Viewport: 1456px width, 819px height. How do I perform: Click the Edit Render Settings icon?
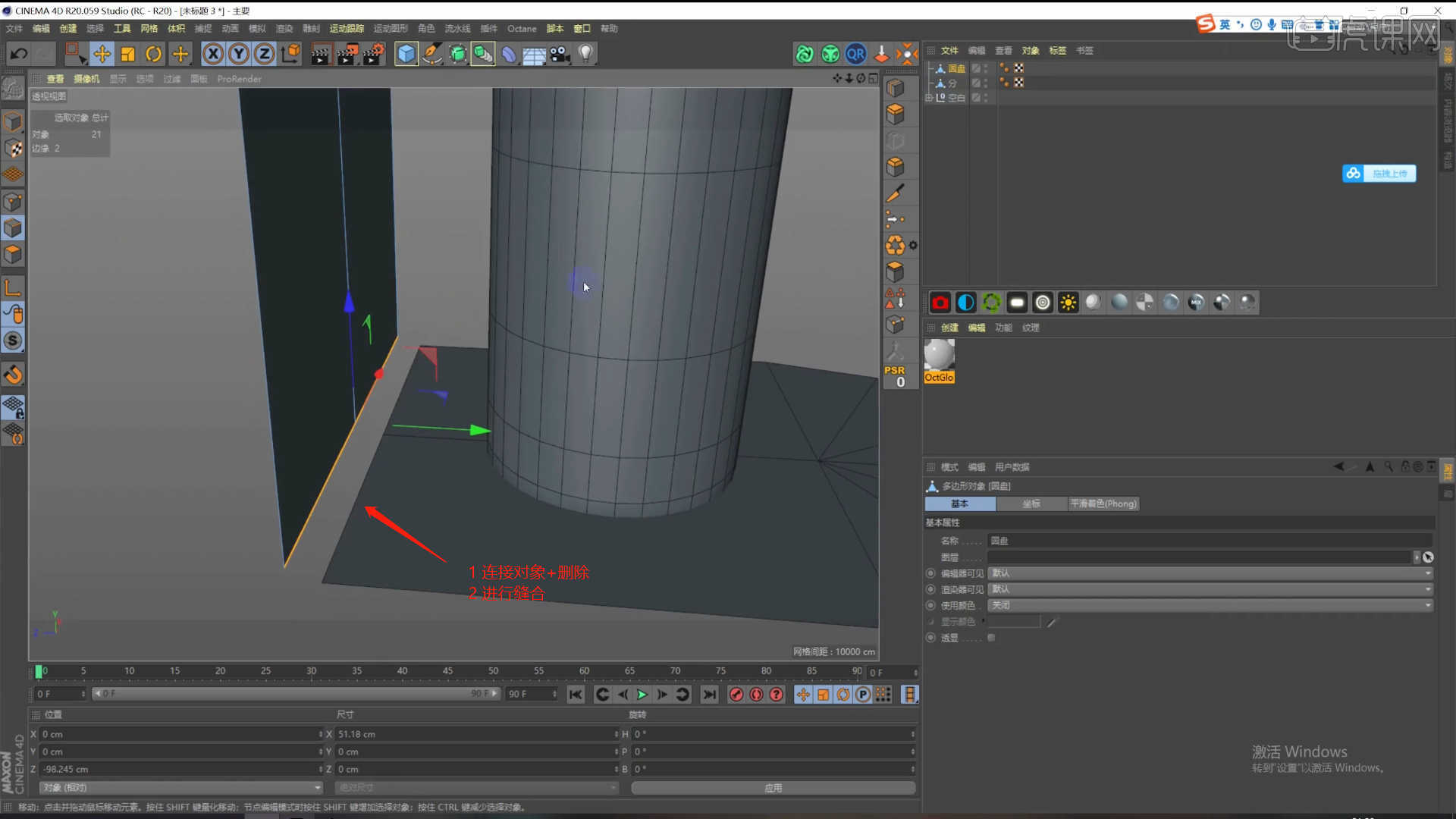[x=373, y=54]
